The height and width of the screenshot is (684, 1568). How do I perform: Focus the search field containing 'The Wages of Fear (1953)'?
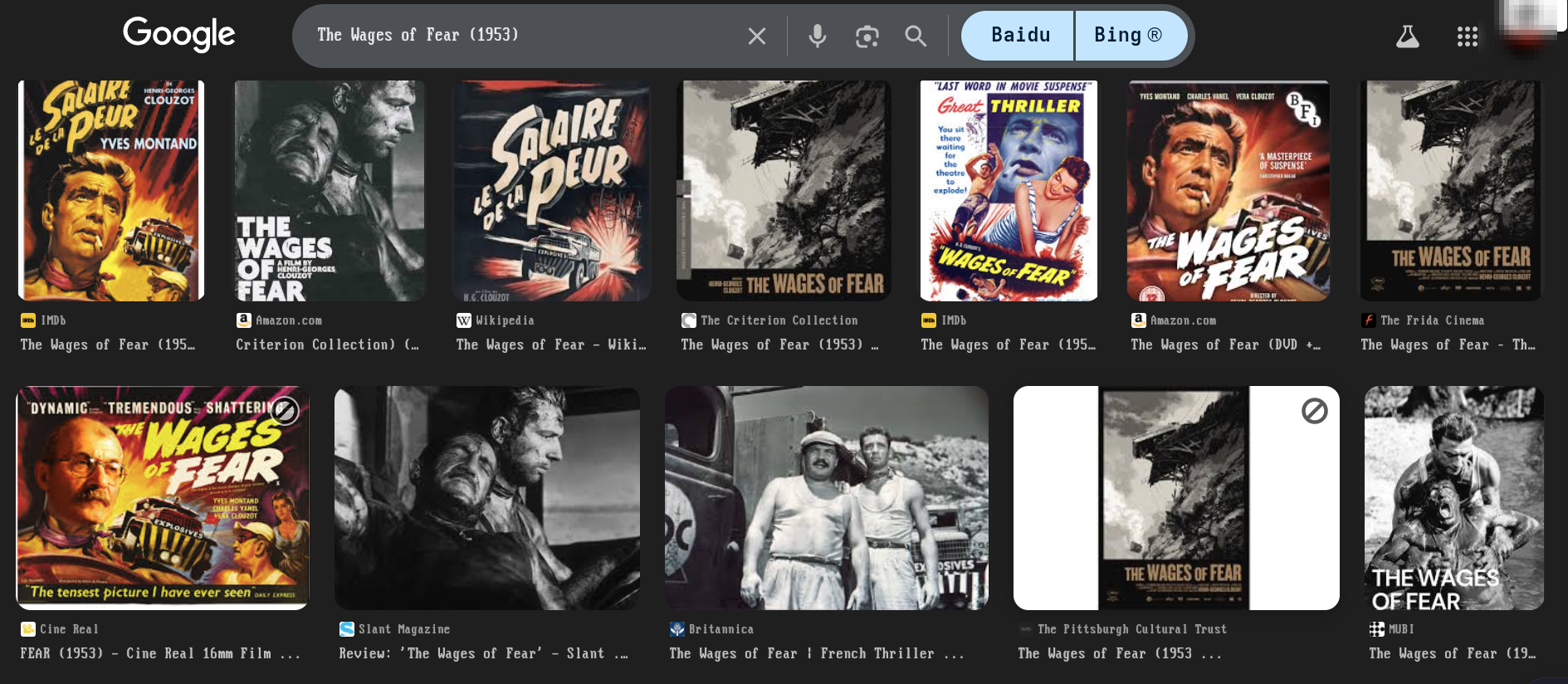coord(523,36)
